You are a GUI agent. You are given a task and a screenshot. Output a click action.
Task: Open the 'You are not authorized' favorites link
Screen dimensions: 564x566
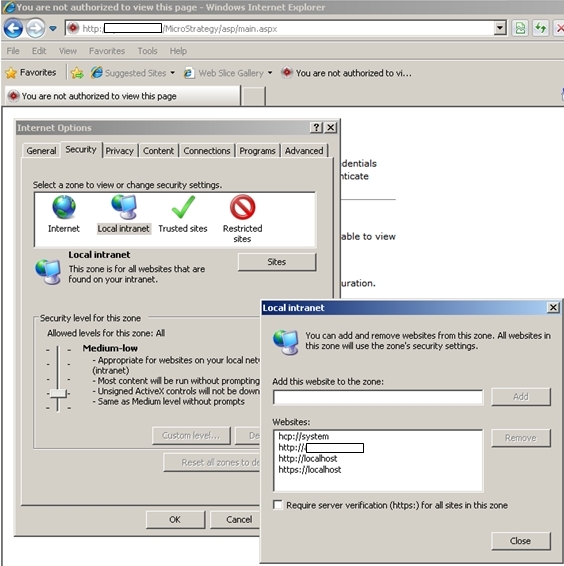[347, 73]
